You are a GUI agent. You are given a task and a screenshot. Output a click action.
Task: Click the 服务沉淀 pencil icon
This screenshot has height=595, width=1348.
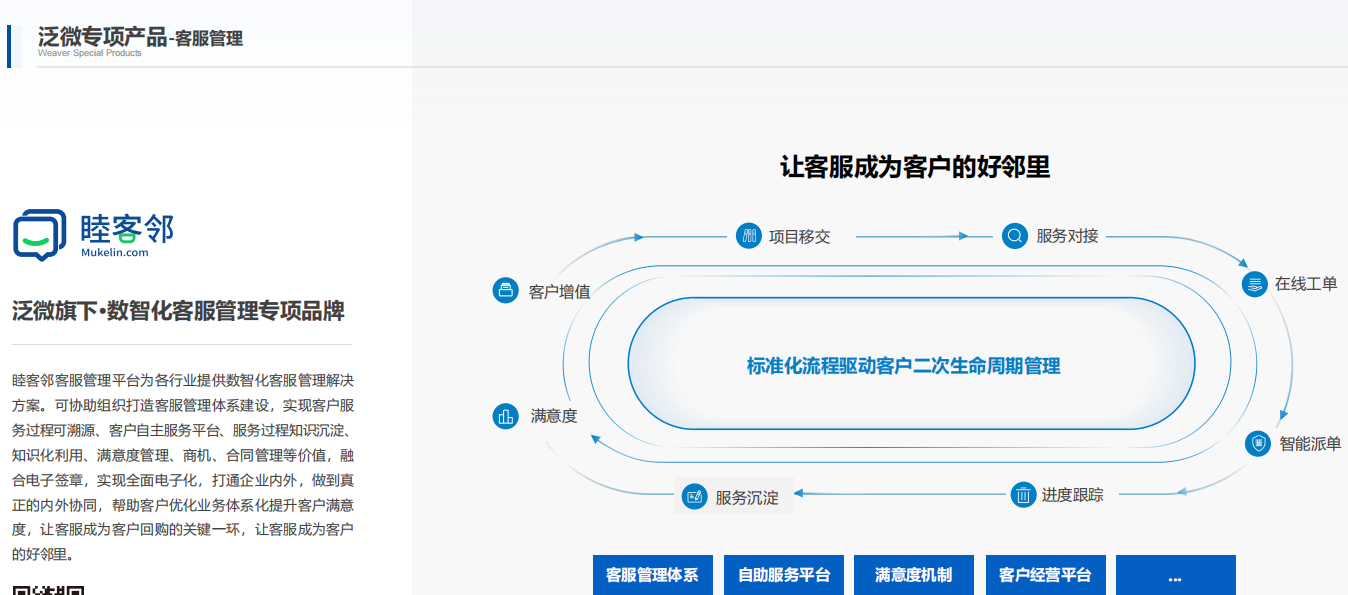click(x=693, y=495)
